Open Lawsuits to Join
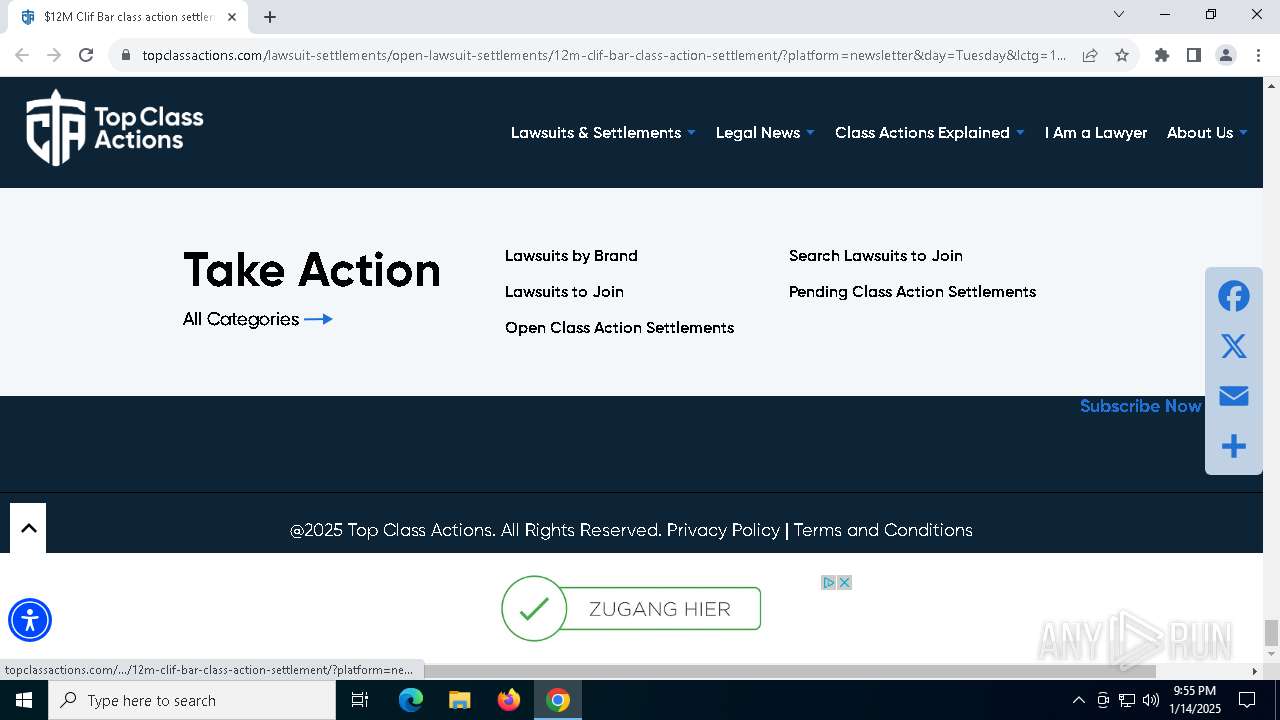Viewport: 1280px width, 720px height. pyautogui.click(x=564, y=292)
